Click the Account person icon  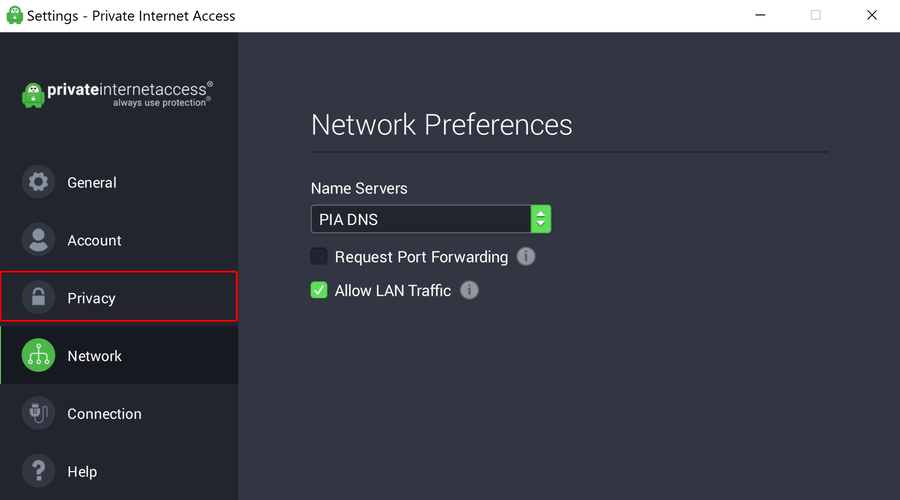pyautogui.click(x=38, y=240)
